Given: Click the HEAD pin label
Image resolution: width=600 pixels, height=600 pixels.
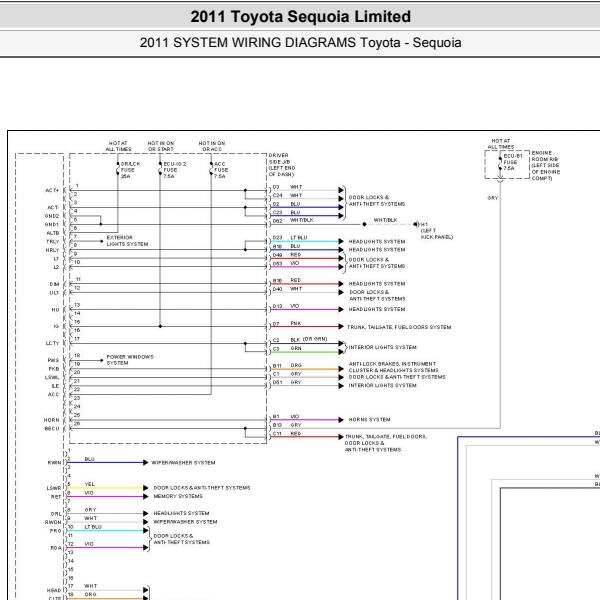Looking at the screenshot, I should click(54, 590).
